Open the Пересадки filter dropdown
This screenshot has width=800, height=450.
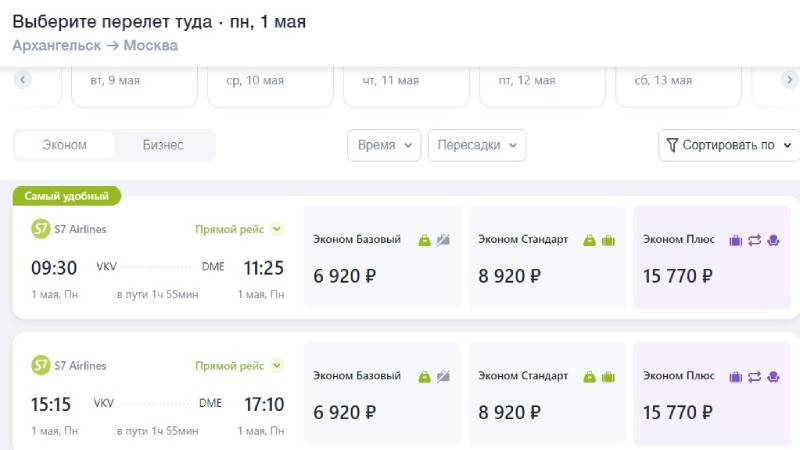476,145
